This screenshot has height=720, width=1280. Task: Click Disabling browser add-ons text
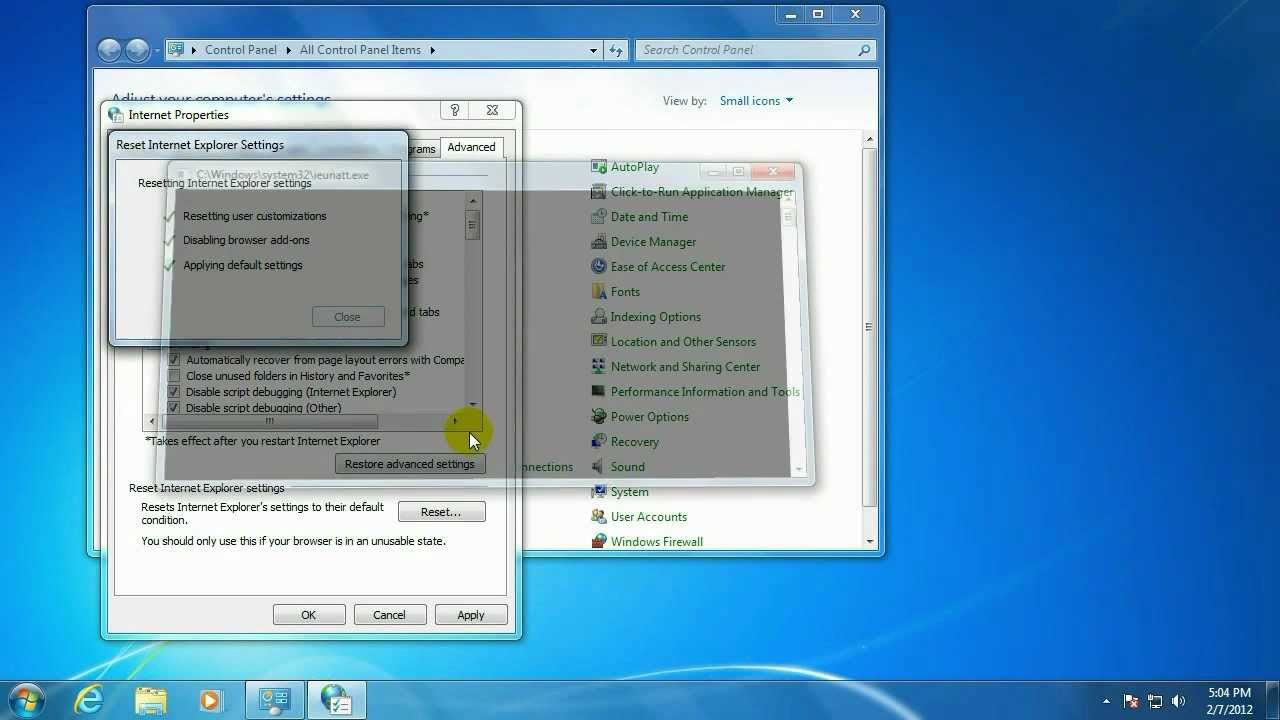(x=246, y=240)
